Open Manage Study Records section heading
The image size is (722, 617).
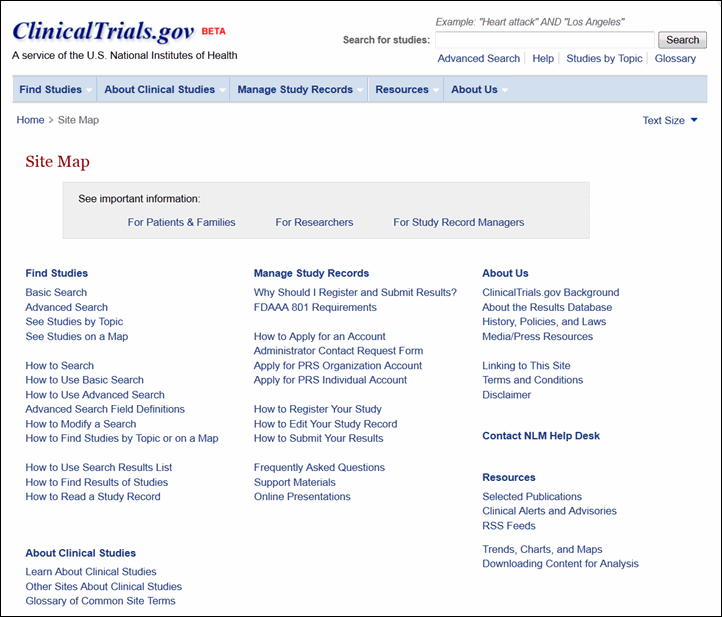tap(311, 273)
